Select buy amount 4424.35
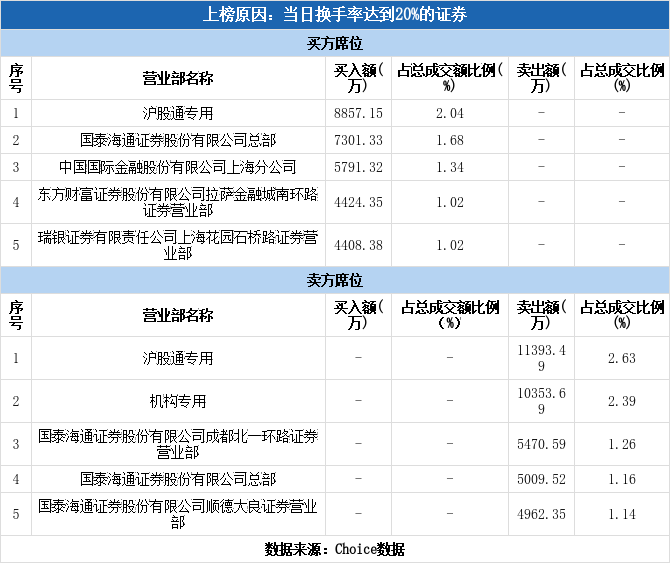Image resolution: width=670 pixels, height=563 pixels. pos(358,202)
